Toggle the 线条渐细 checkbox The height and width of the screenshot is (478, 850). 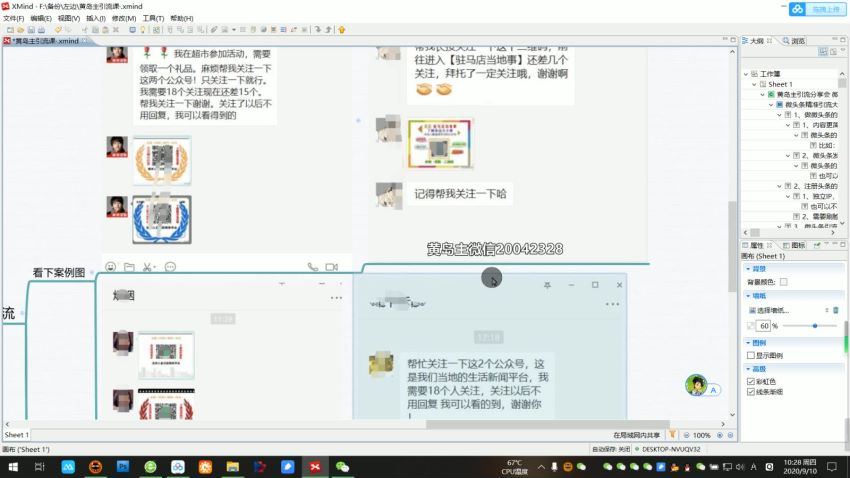751,391
